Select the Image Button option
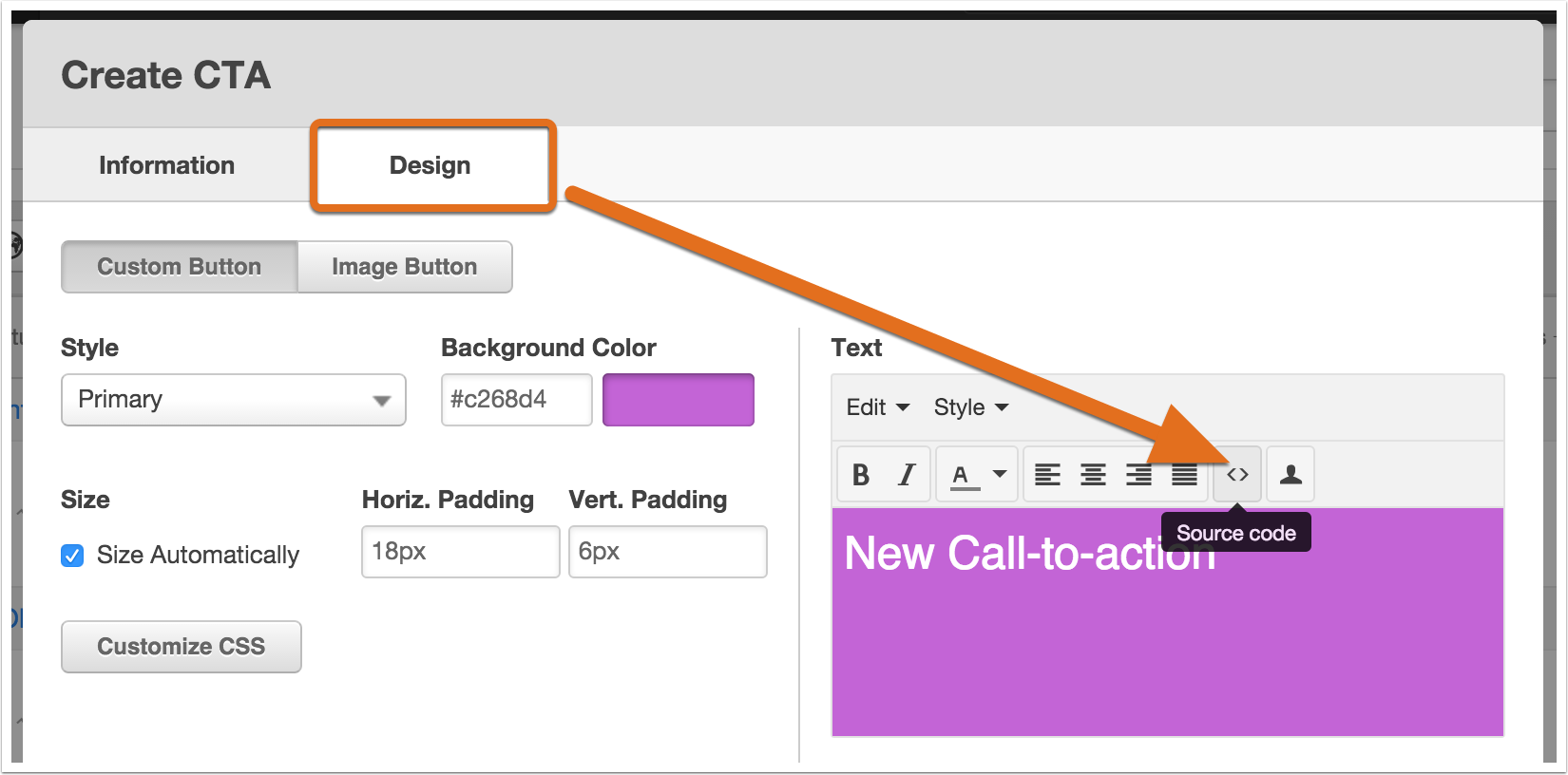Image resolution: width=1568 pixels, height=775 pixels. point(405,267)
